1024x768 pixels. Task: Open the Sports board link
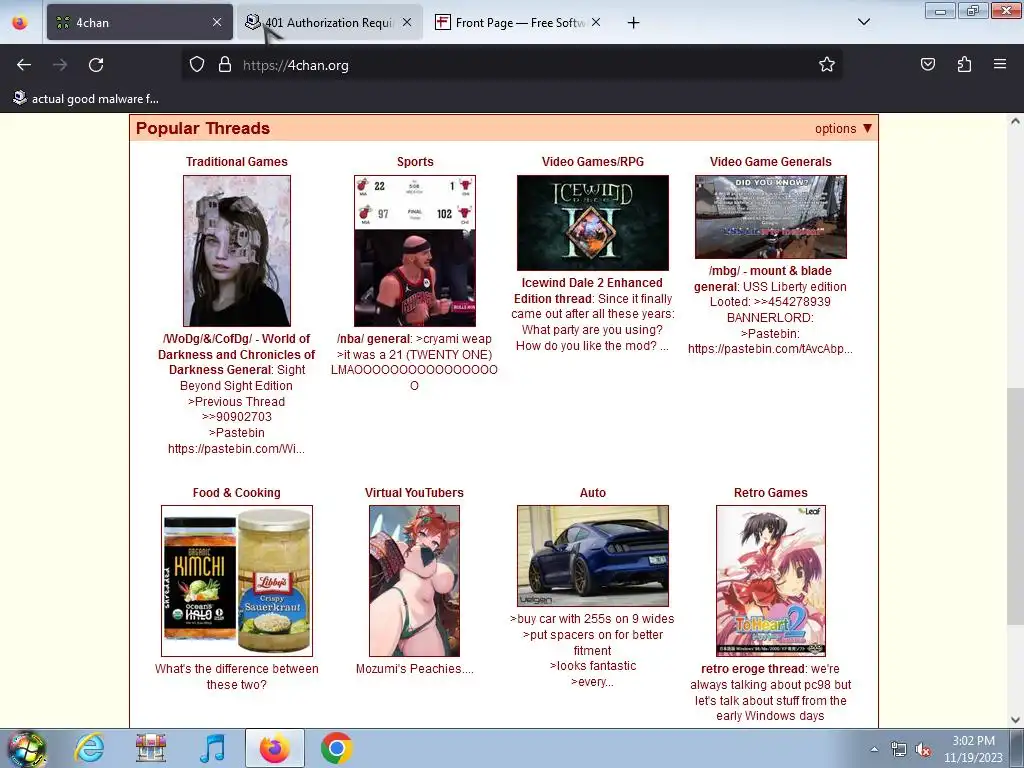(415, 161)
